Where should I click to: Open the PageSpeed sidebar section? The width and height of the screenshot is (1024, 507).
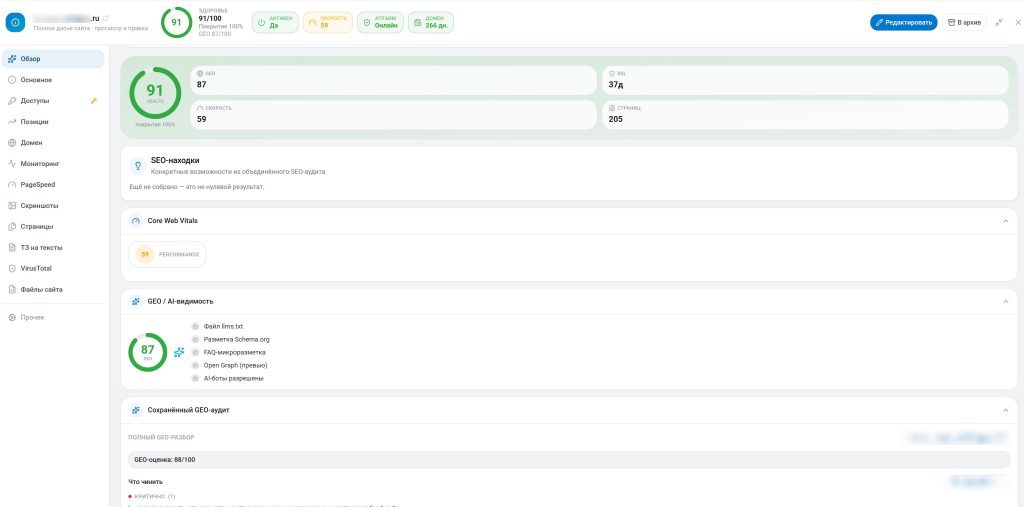[x=53, y=185]
